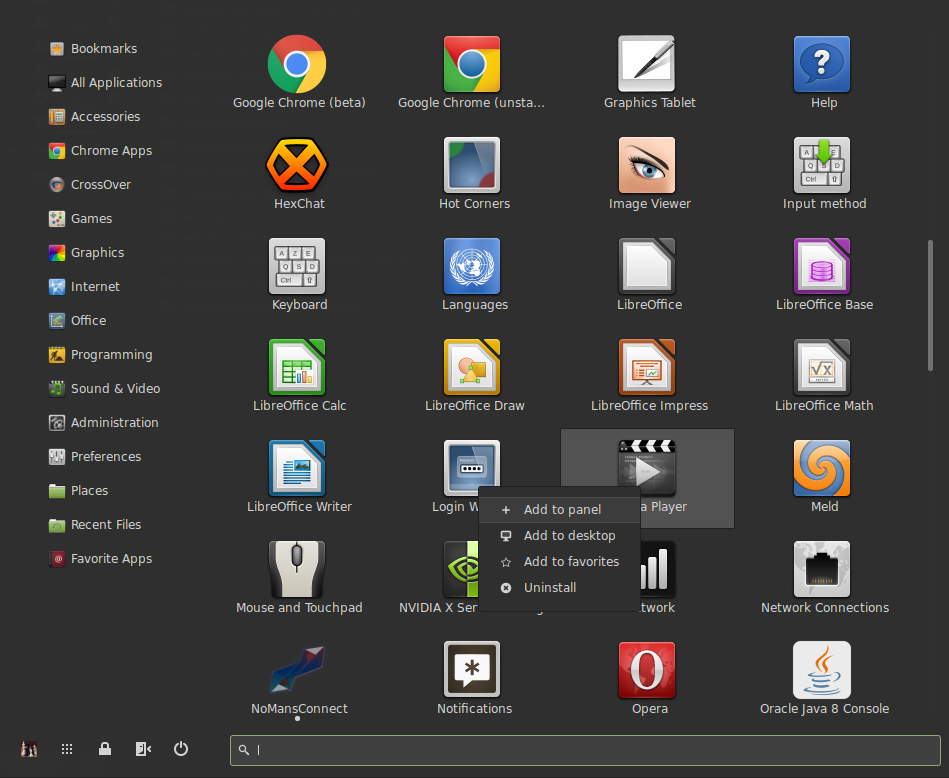This screenshot has height=778, width=949.
Task: Launch LibreOffice start center
Action: [x=647, y=274]
